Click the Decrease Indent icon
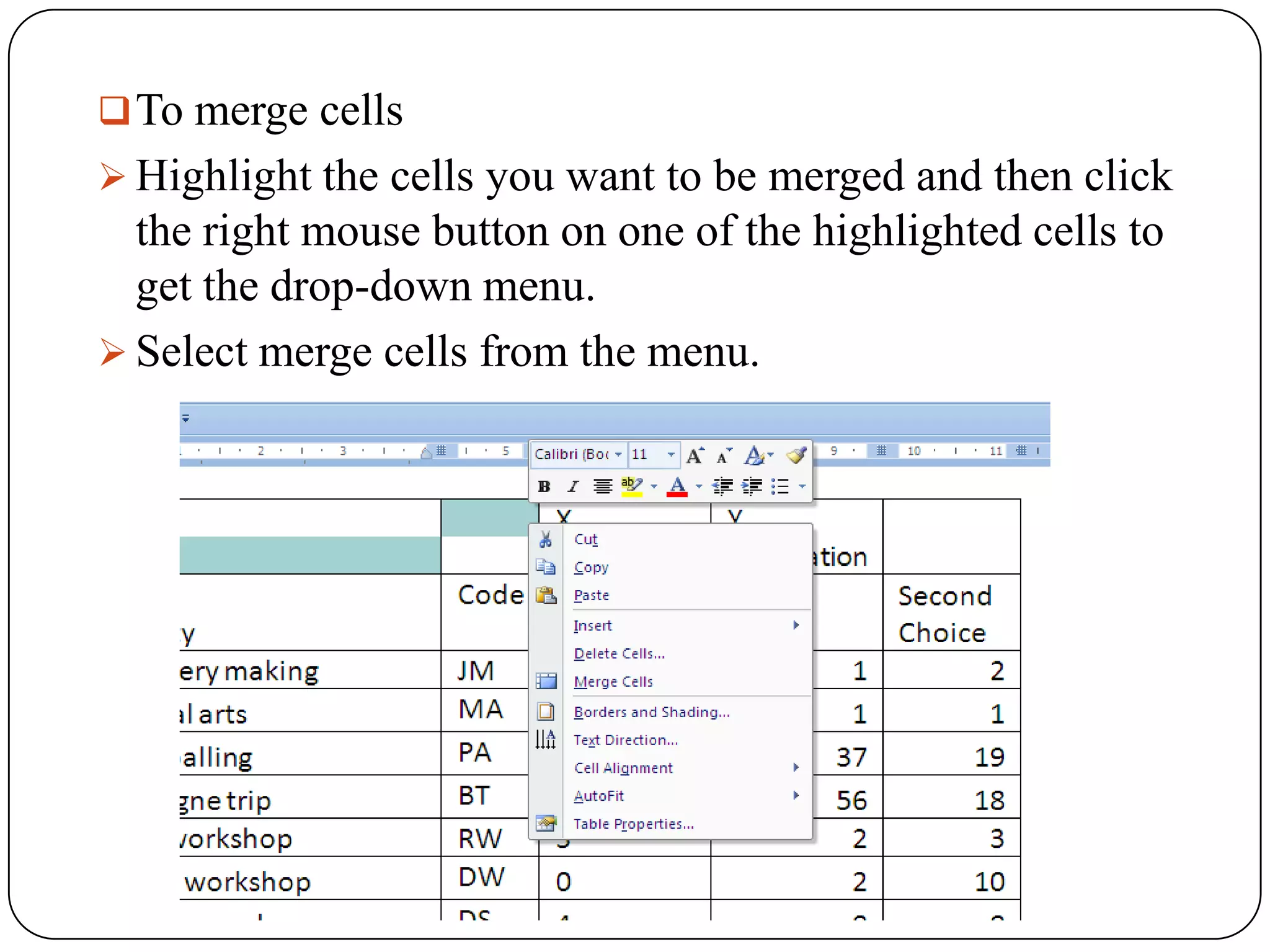Viewport: 1270px width, 952px height. point(722,487)
